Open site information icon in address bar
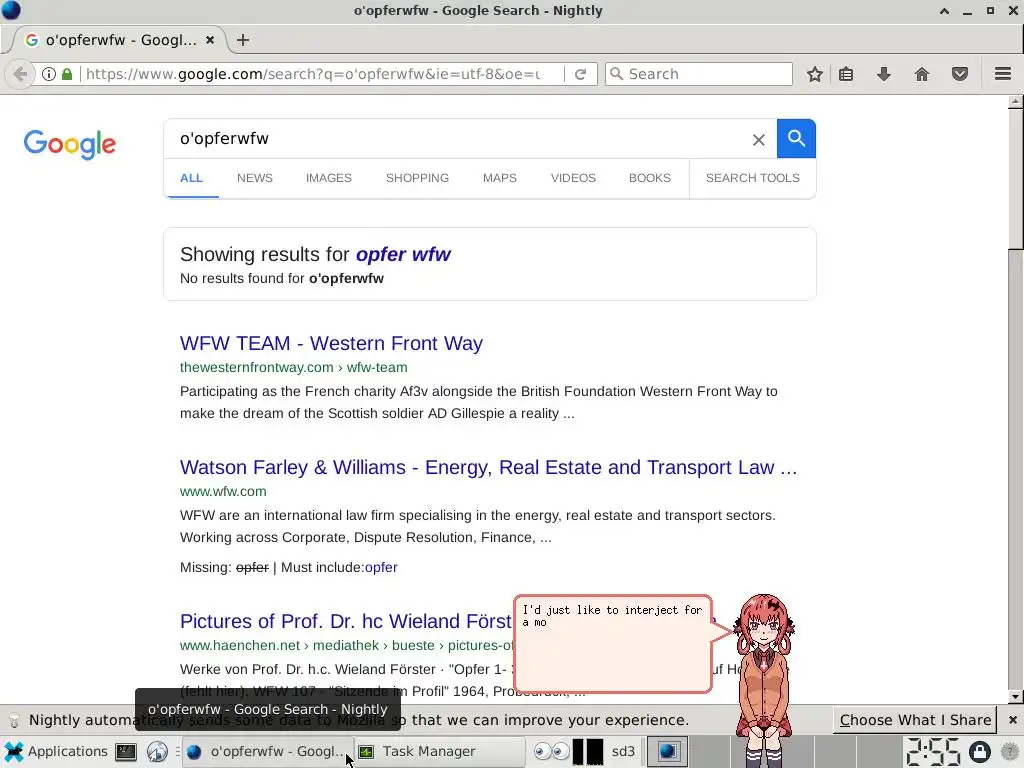1024x768 pixels. click(49, 74)
